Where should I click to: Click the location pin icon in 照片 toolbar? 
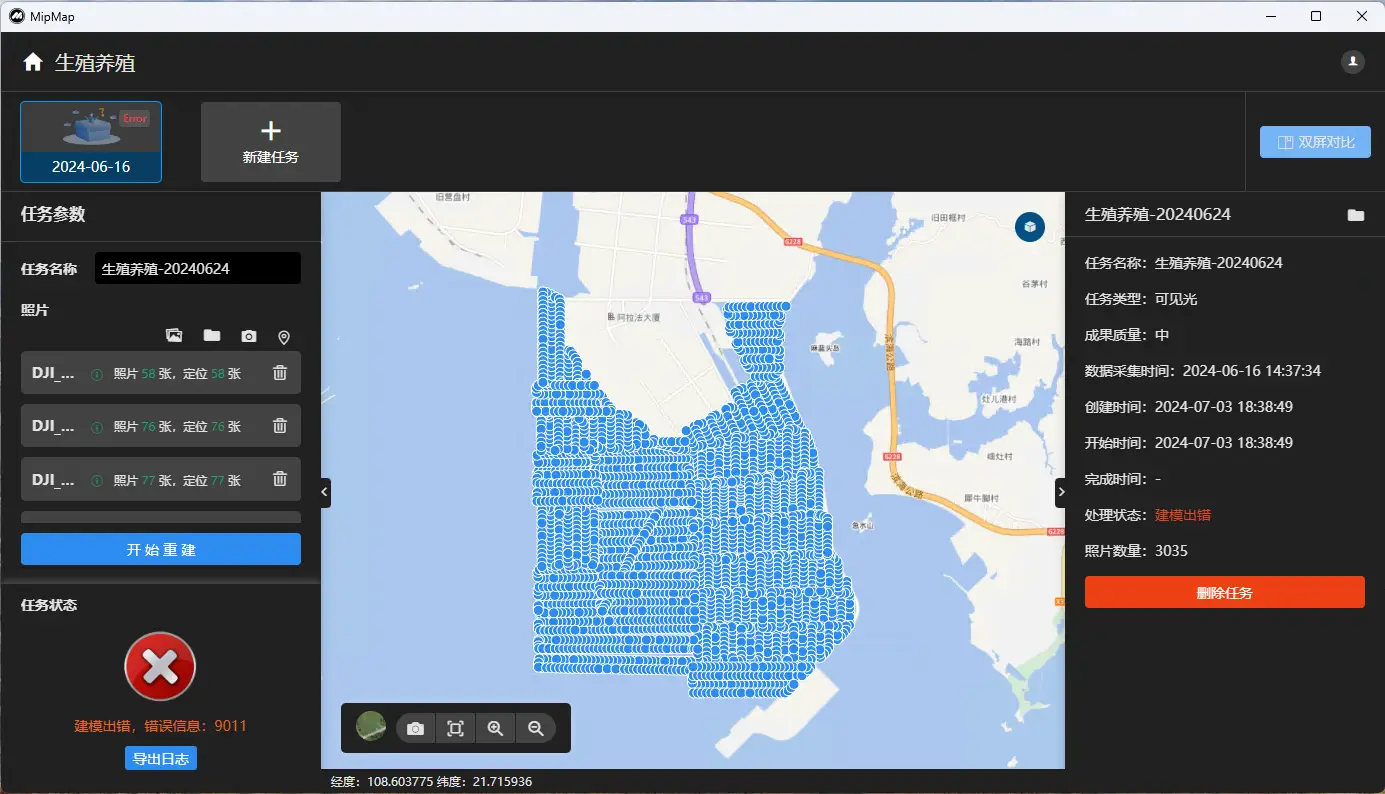pyautogui.click(x=284, y=337)
